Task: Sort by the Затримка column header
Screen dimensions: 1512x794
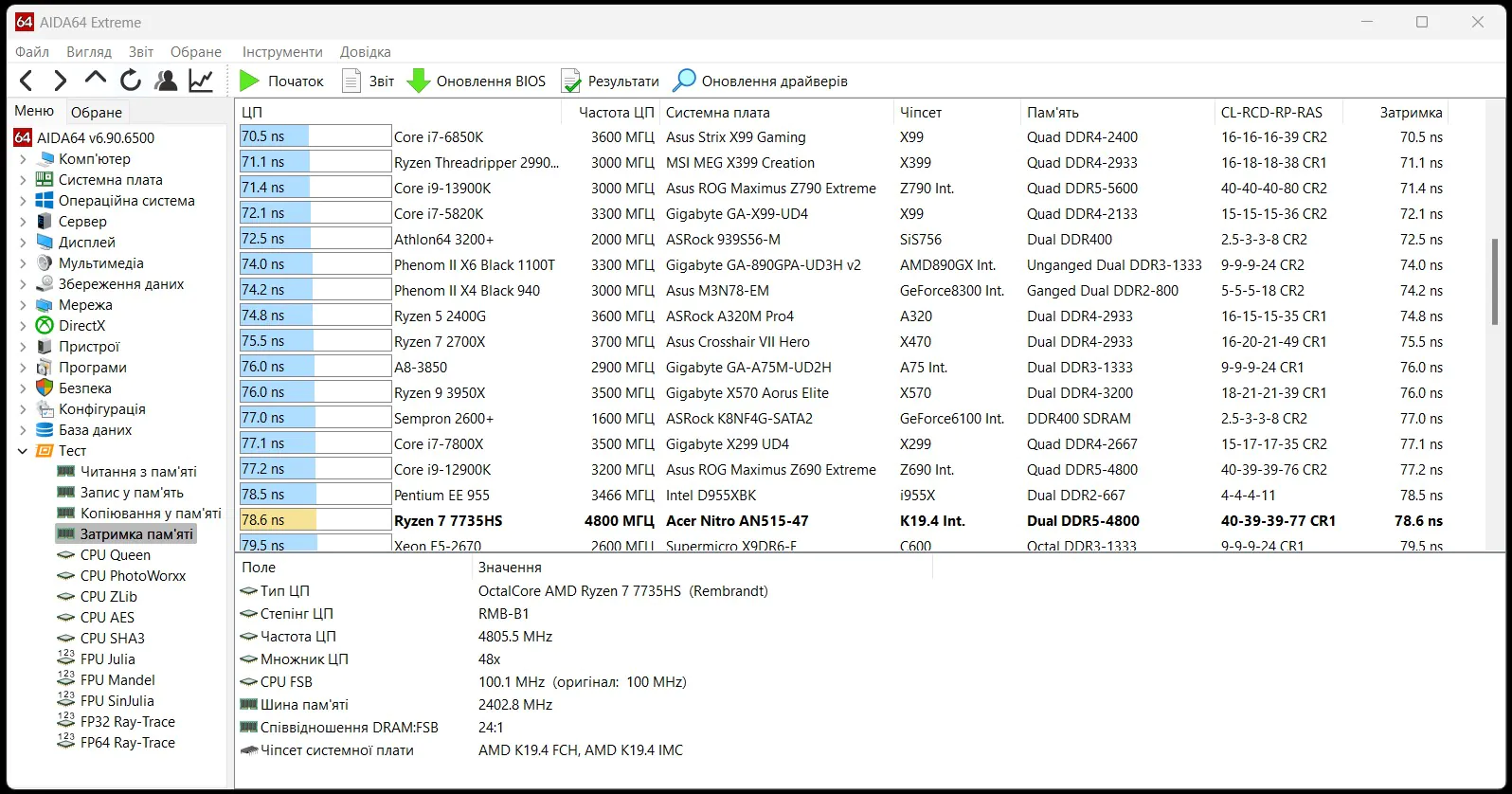Action: [1397, 112]
